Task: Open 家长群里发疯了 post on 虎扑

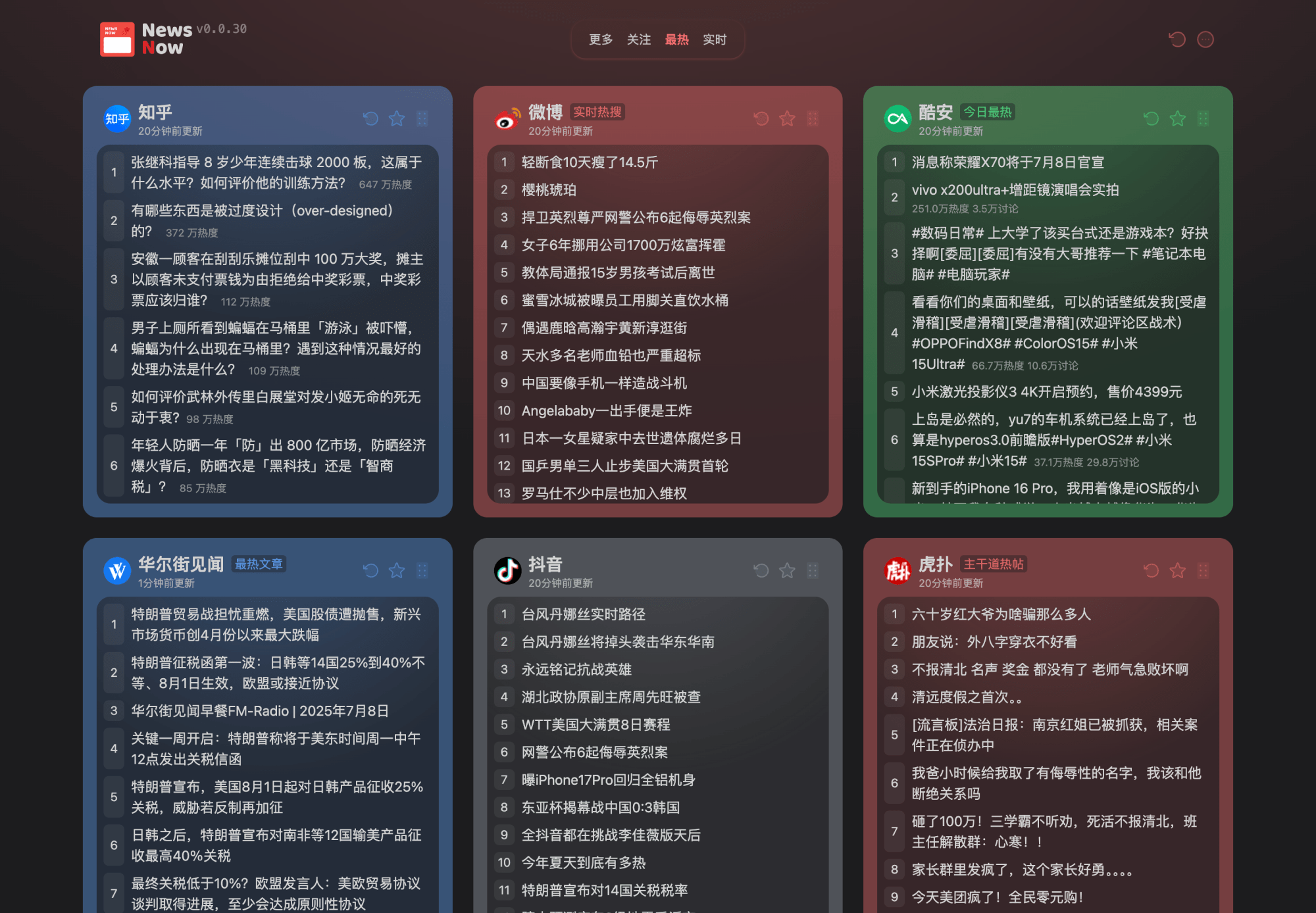Action: coord(1048,870)
